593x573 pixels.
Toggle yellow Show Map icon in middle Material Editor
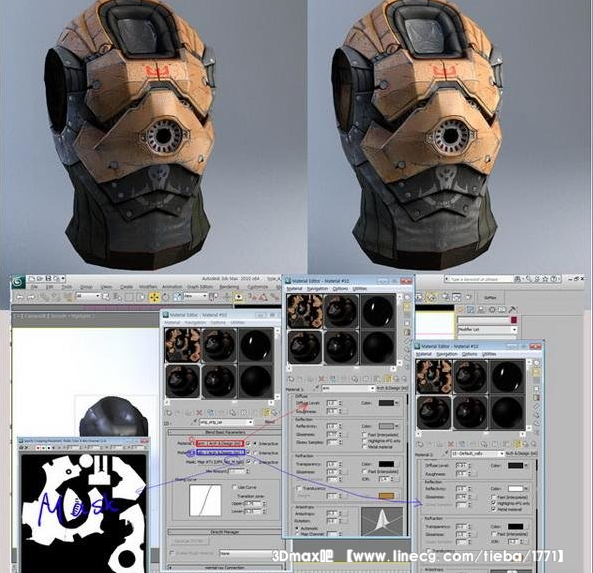coord(388,379)
